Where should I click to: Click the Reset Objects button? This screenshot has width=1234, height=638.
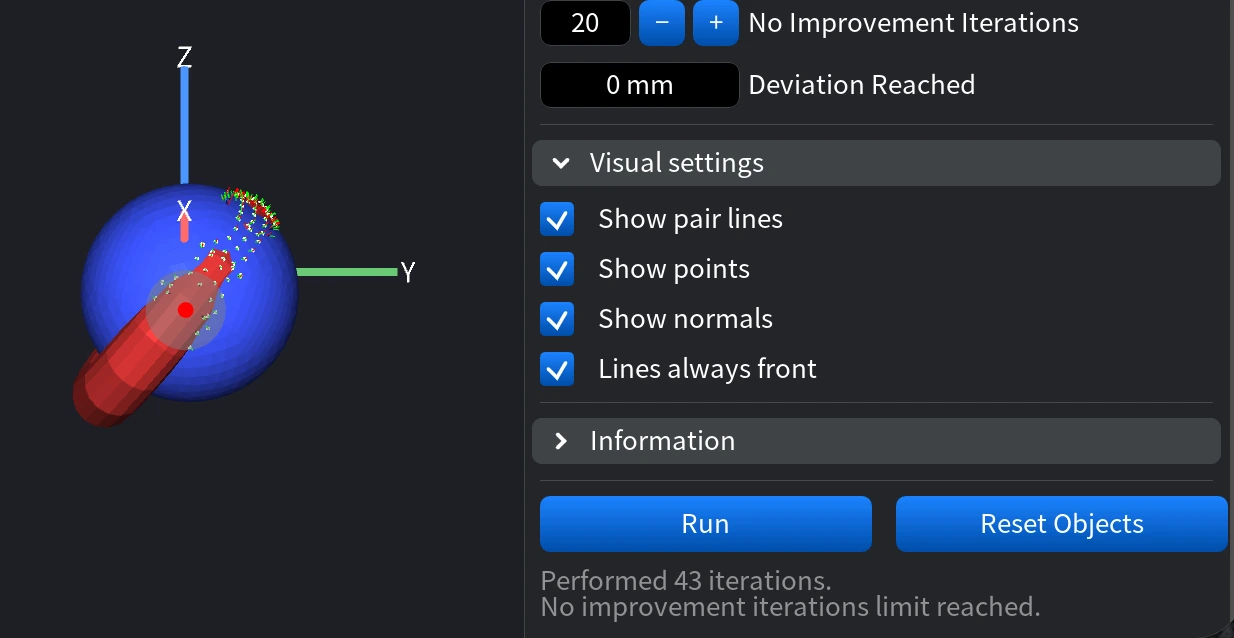(1061, 524)
